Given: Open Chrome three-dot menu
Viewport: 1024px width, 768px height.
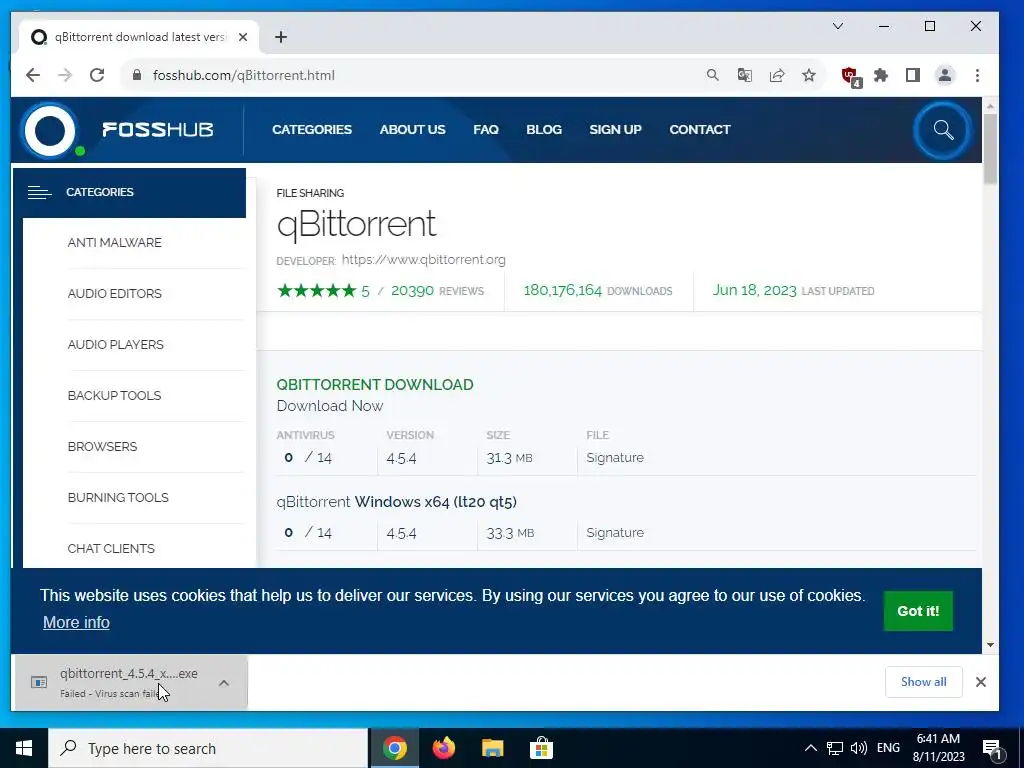Looking at the screenshot, I should coord(977,75).
